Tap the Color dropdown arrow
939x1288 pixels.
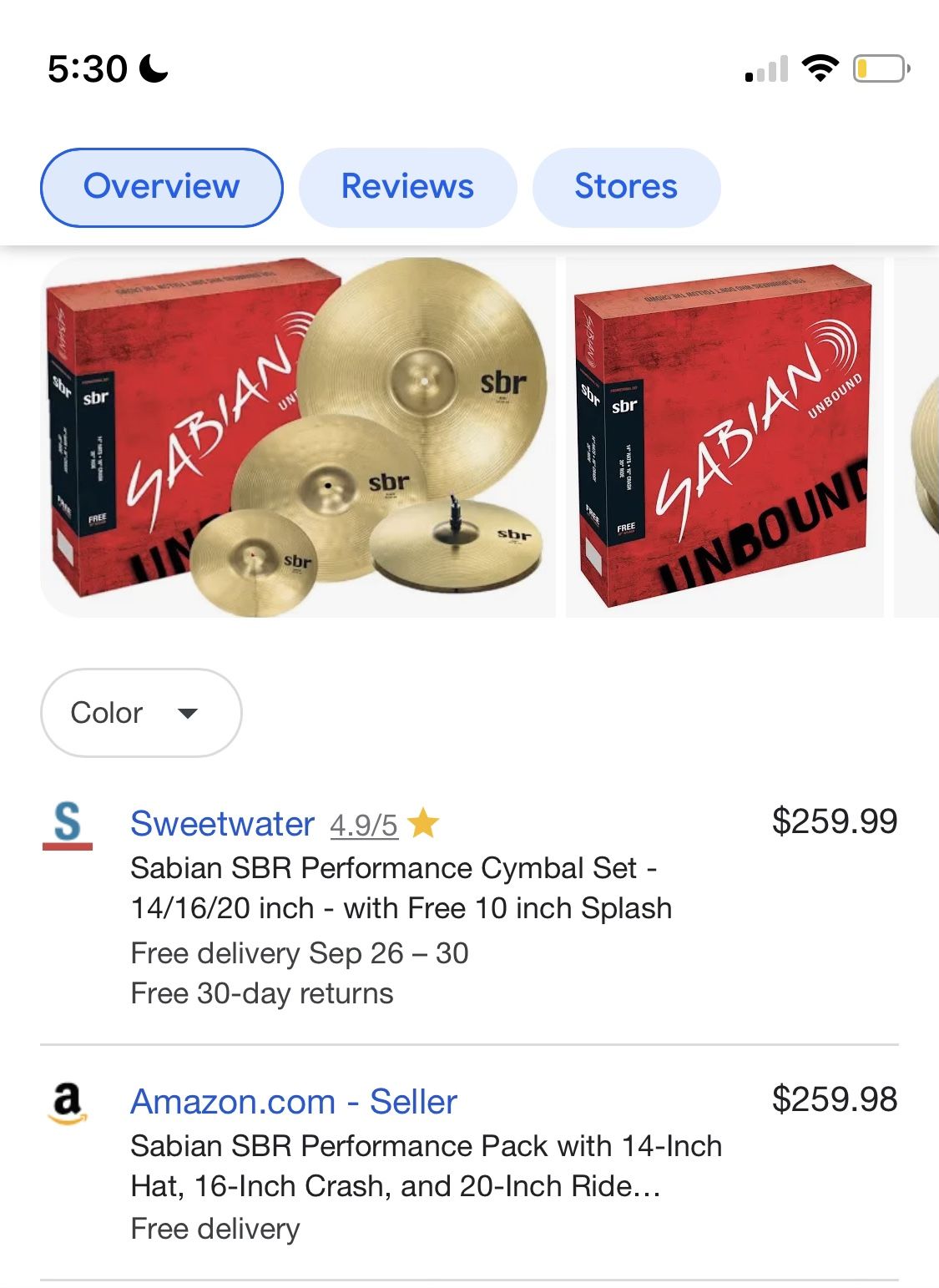tap(188, 714)
